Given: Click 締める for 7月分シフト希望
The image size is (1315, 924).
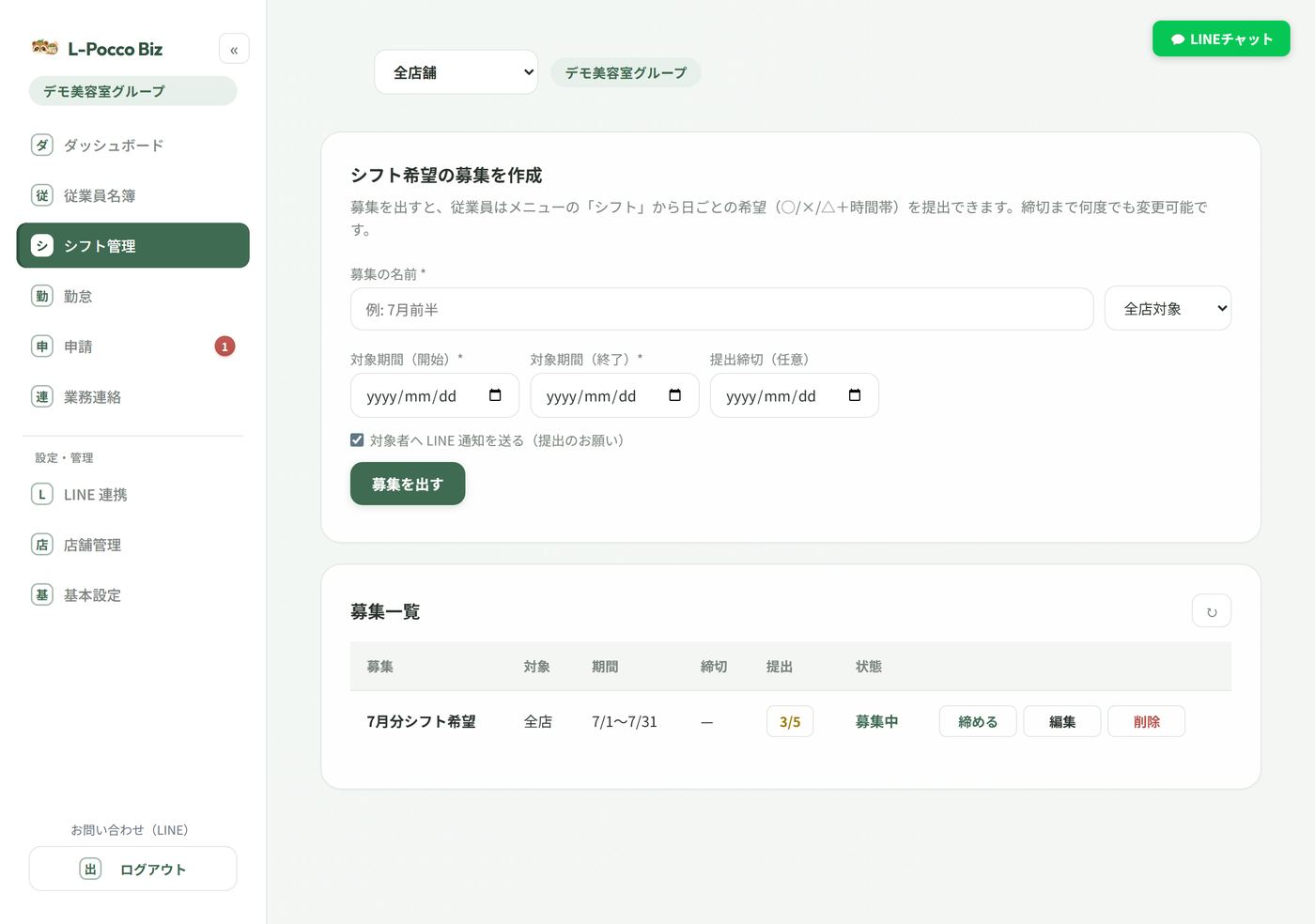Looking at the screenshot, I should (x=978, y=721).
